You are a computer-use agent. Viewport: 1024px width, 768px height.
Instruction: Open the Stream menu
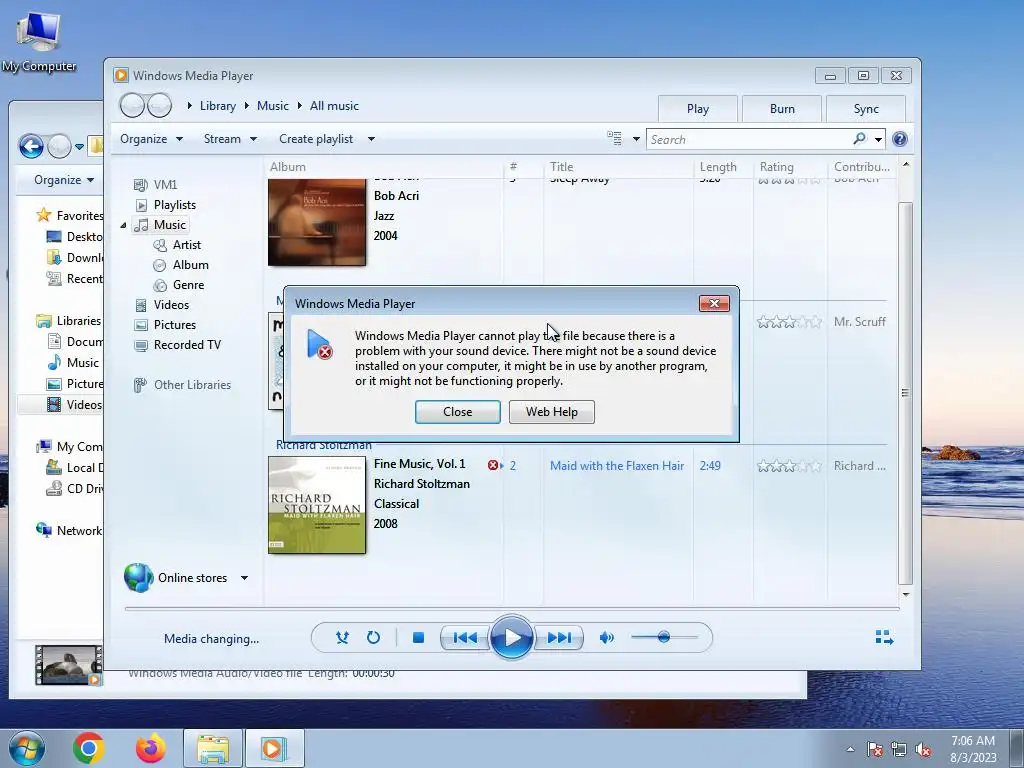230,139
